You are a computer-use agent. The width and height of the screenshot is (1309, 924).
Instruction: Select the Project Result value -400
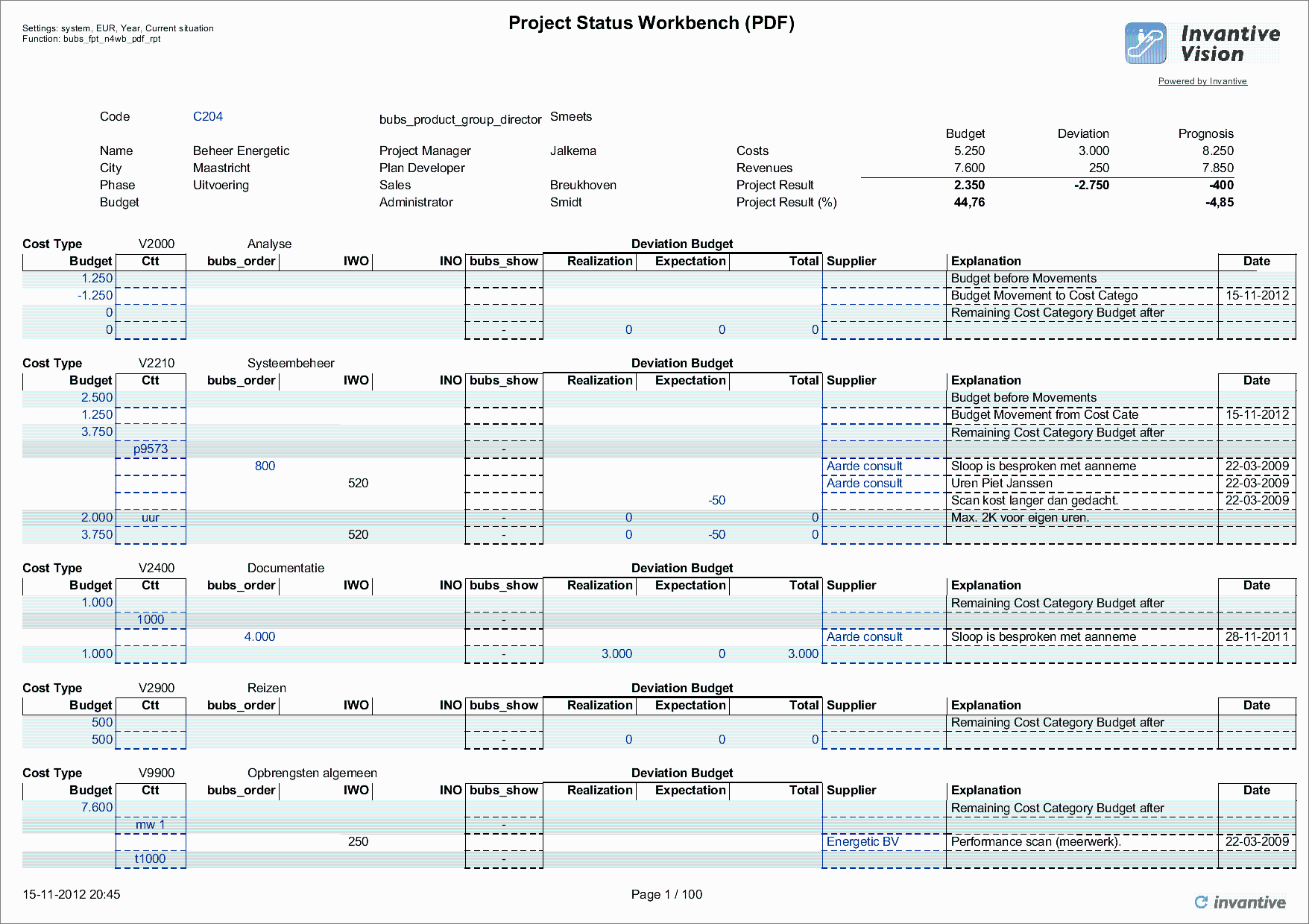click(x=1222, y=185)
